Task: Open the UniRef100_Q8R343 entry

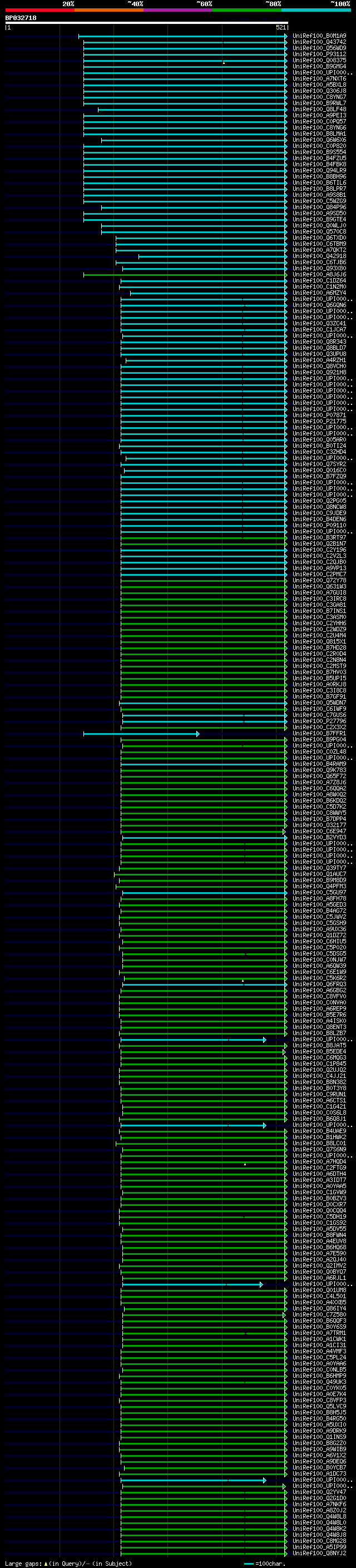Action: point(319,342)
